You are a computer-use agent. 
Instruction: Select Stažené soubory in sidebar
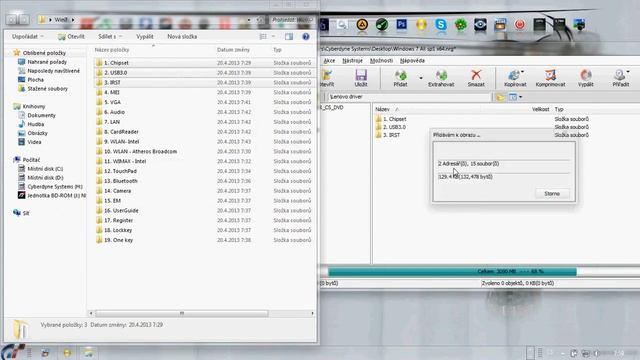pos(43,89)
